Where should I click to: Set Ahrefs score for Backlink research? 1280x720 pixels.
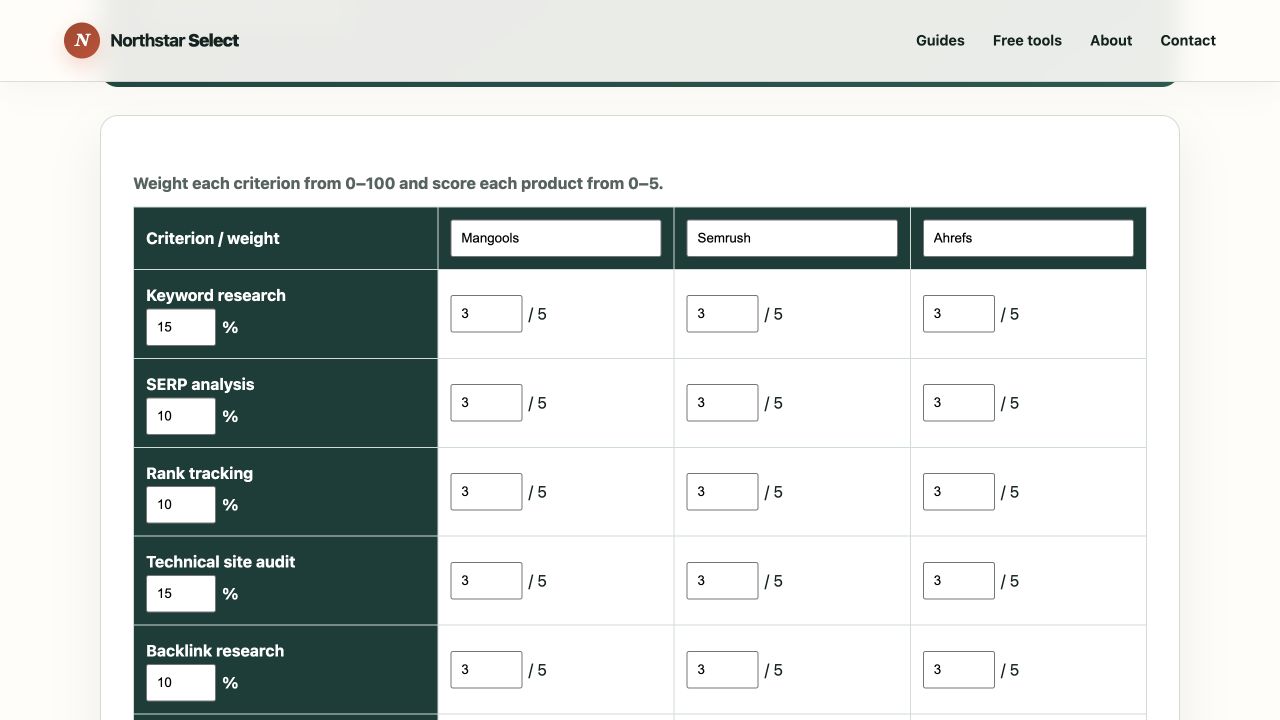pyautogui.click(x=958, y=670)
